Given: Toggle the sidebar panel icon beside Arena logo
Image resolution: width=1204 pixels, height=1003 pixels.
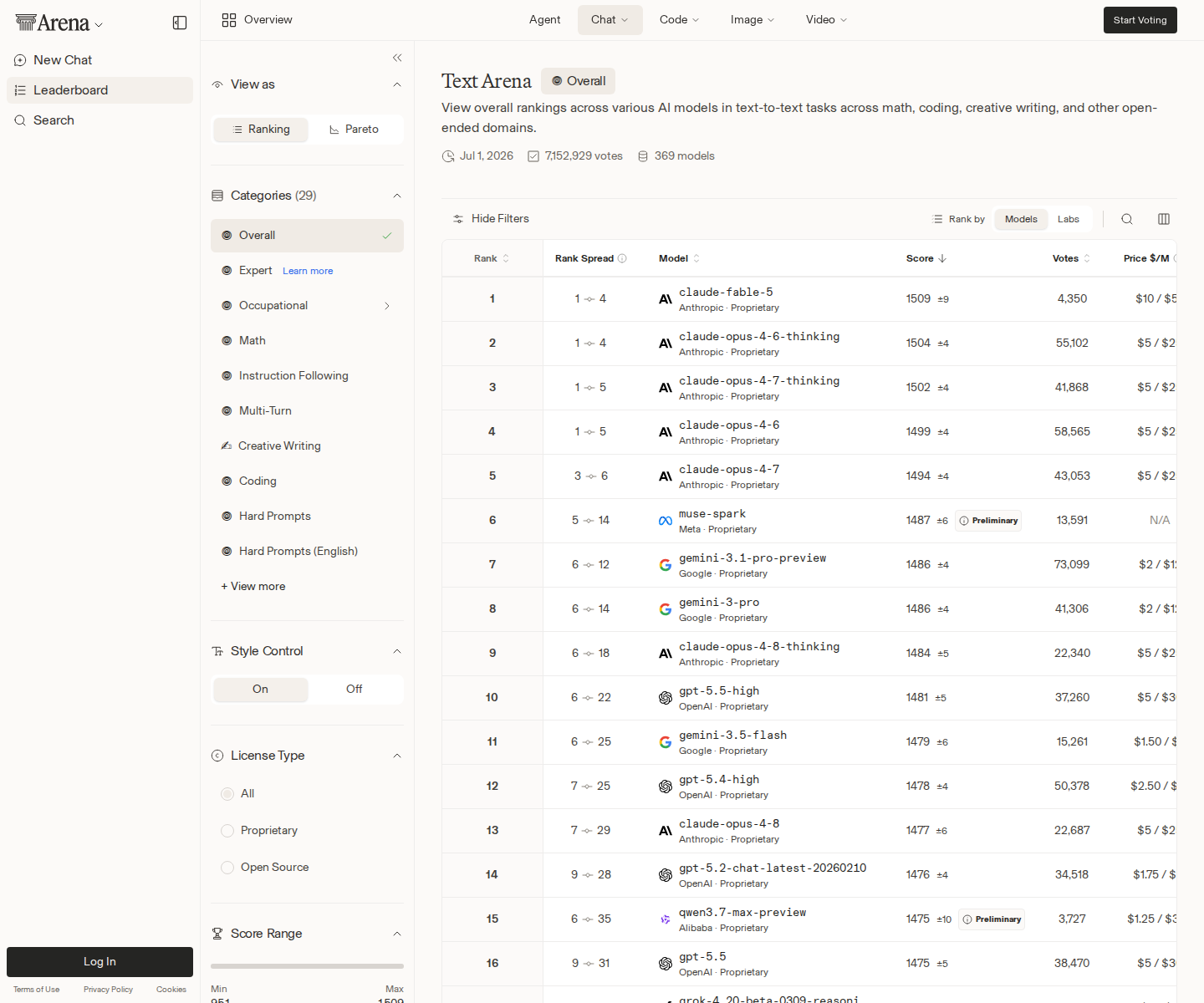Looking at the screenshot, I should click(x=180, y=23).
